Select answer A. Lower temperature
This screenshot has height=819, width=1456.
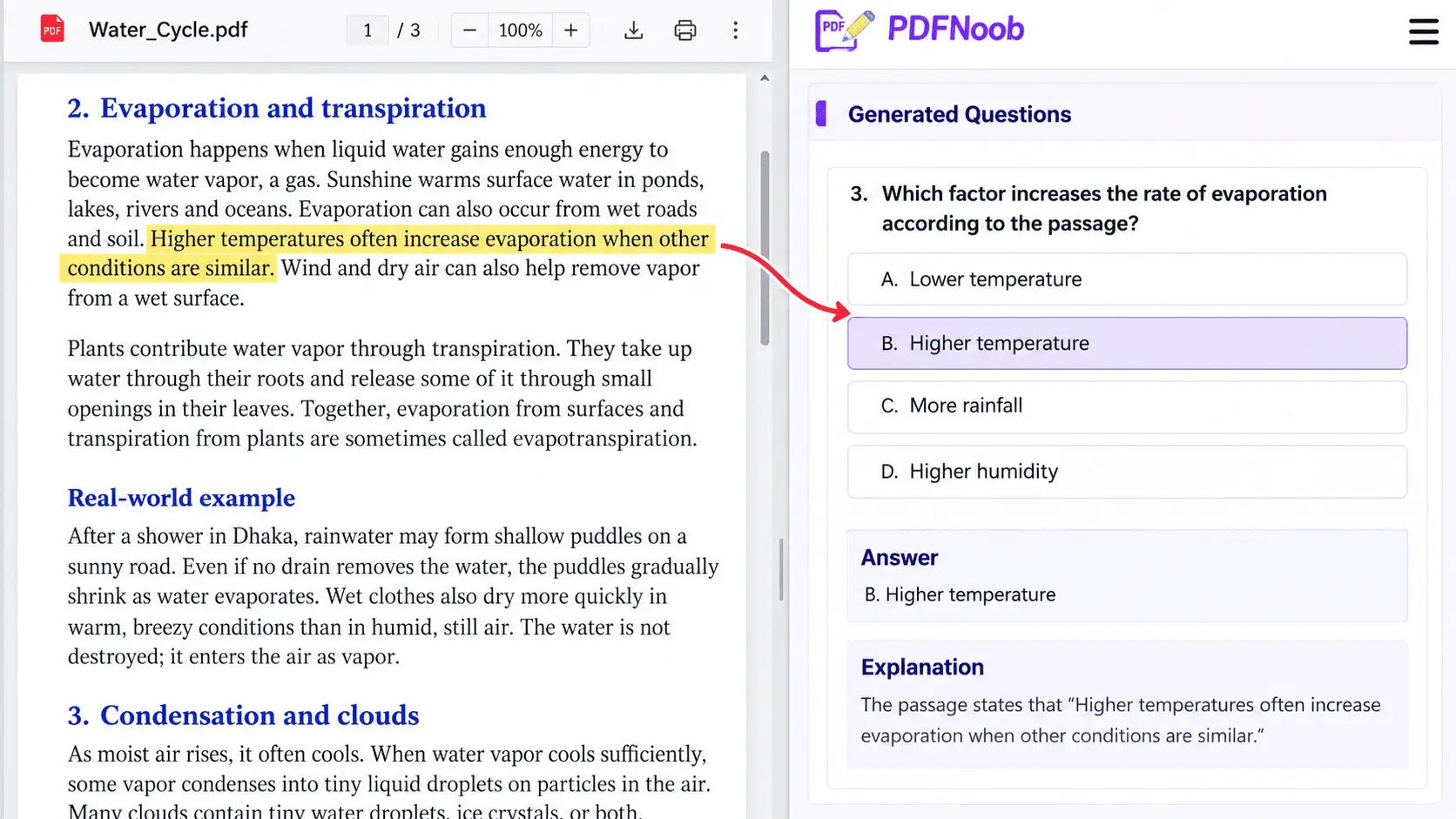1127,279
